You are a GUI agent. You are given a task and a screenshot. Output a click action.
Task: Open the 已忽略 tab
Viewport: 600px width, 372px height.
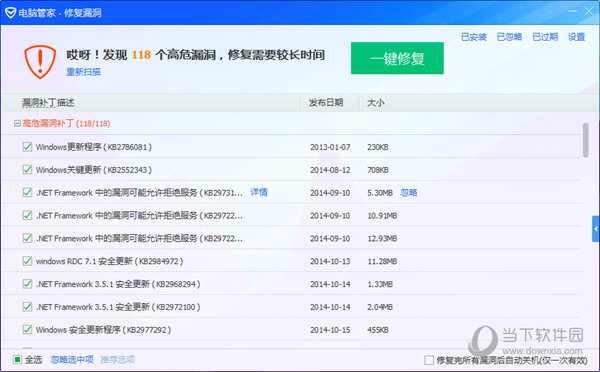point(509,37)
